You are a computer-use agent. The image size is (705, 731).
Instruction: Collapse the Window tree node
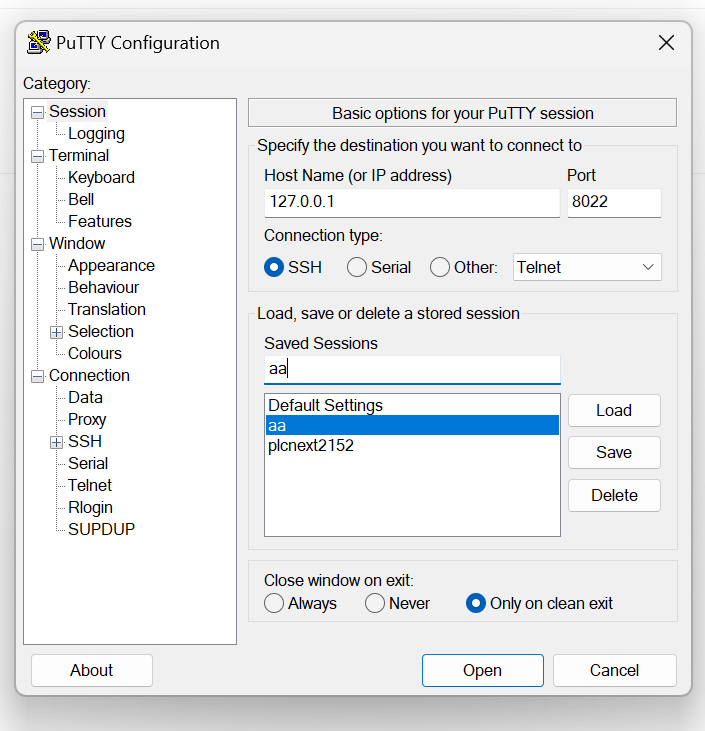click(37, 244)
